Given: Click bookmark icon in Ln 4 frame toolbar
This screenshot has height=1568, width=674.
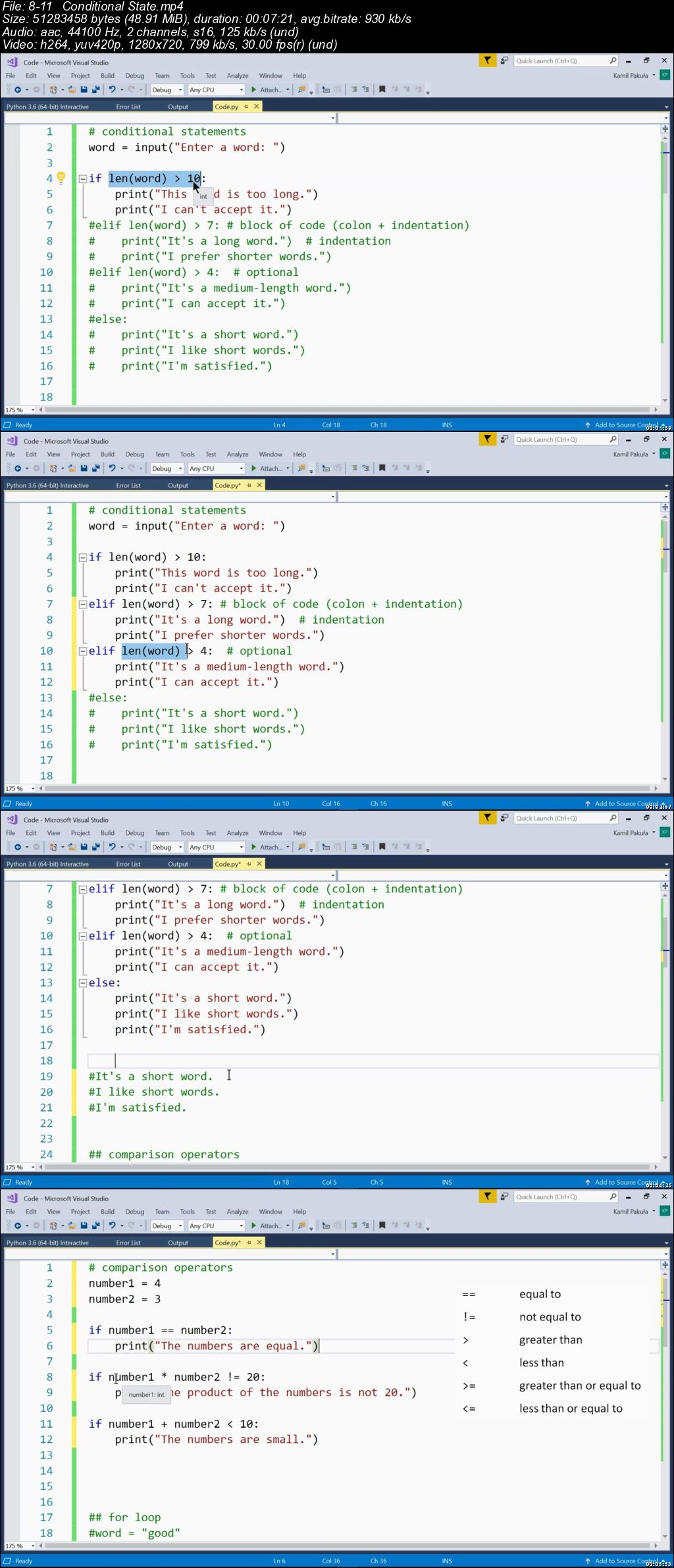Looking at the screenshot, I should coord(382,90).
